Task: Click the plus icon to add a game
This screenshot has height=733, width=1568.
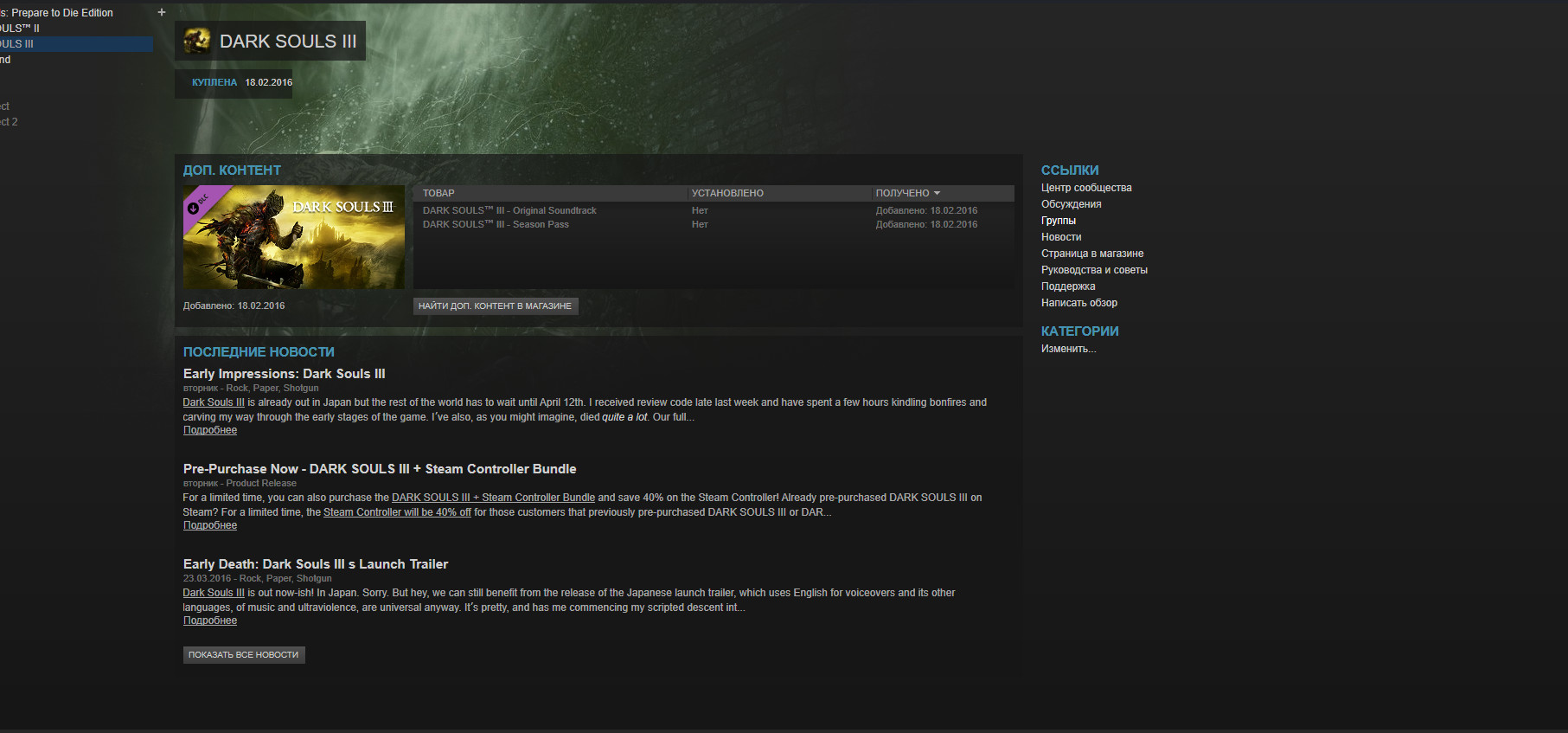Action: pyautogui.click(x=162, y=12)
